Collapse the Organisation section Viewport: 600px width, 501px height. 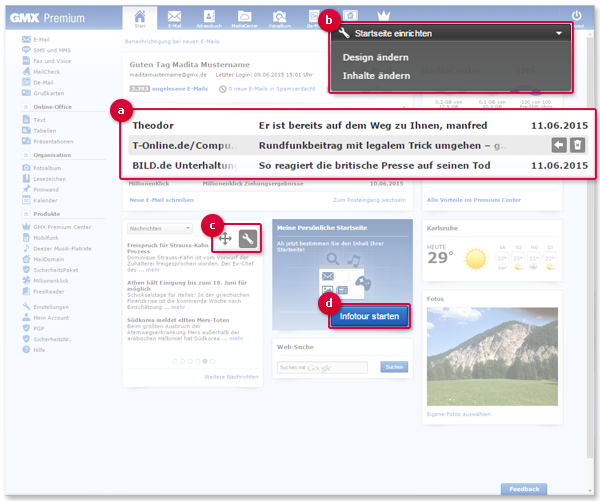[x=26, y=155]
